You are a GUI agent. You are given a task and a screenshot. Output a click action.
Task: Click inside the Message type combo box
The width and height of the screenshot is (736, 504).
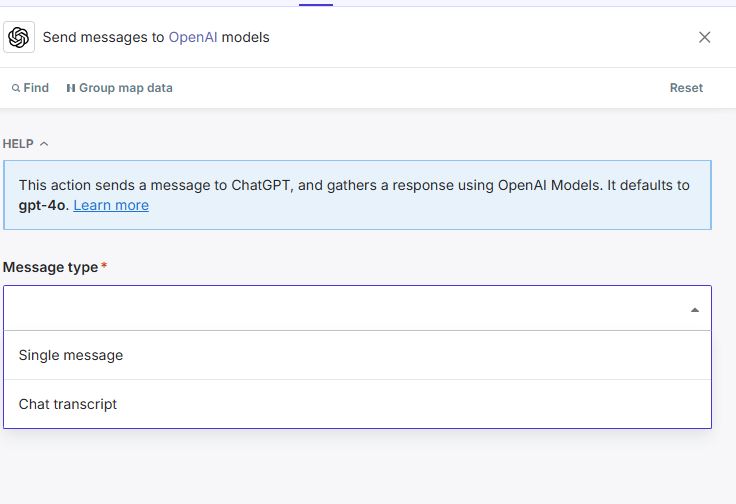(x=340, y=308)
